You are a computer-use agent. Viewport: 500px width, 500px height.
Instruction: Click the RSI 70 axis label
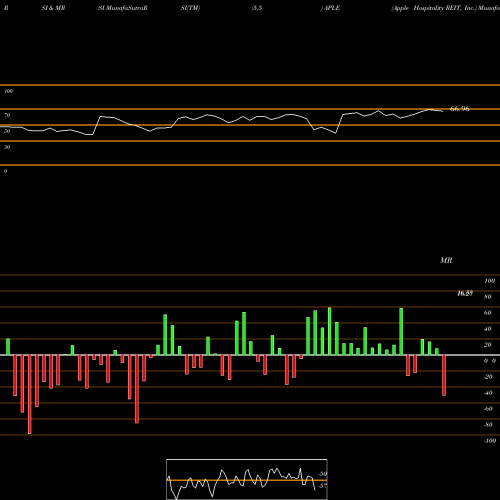pyautogui.click(x=7, y=115)
